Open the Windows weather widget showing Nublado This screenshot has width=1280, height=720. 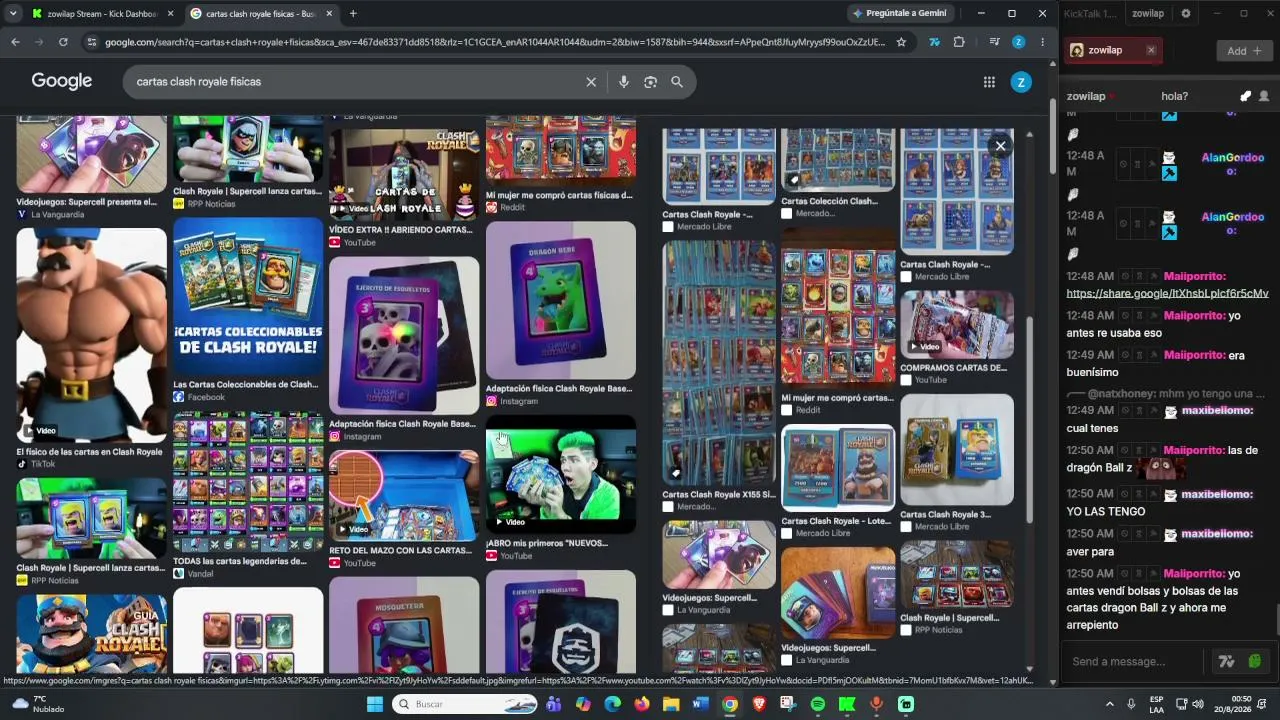click(38, 704)
